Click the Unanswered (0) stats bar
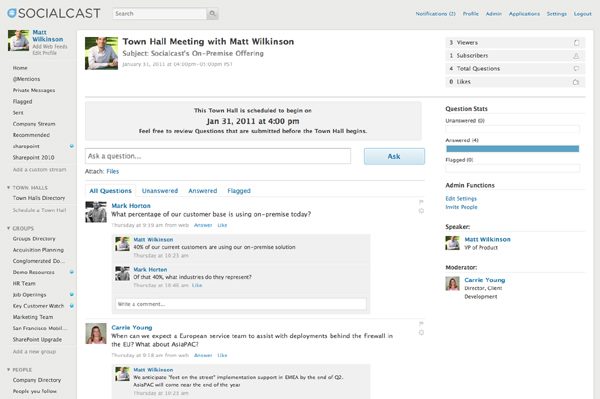The image size is (600, 399). pyautogui.click(x=512, y=129)
